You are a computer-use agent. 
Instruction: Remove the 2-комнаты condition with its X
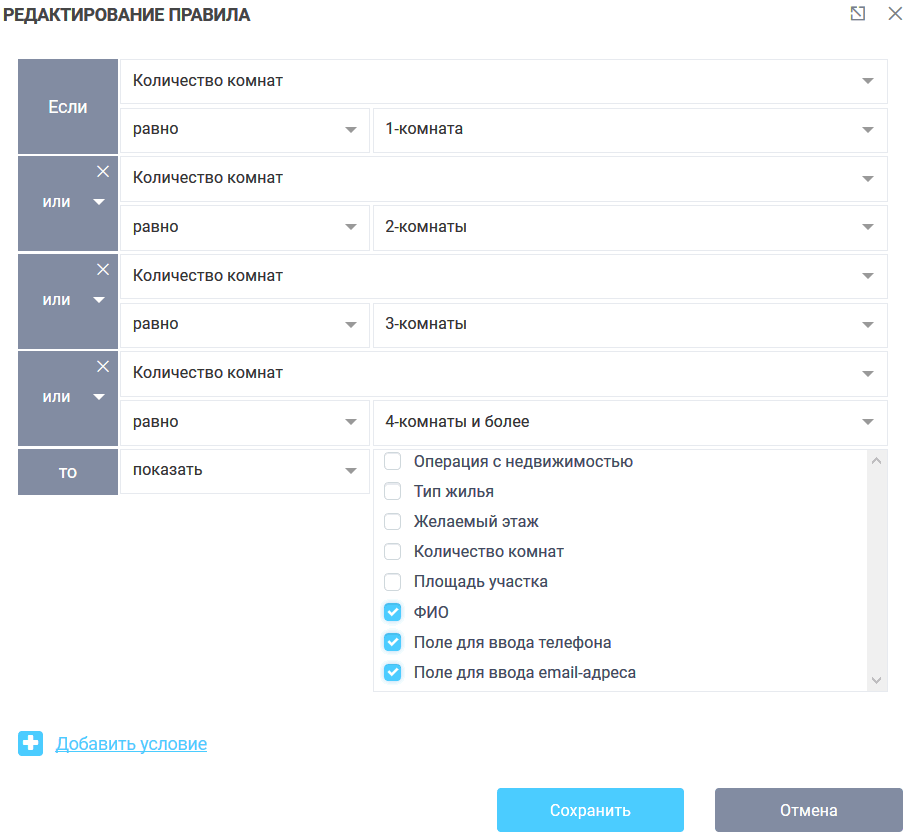click(x=103, y=172)
